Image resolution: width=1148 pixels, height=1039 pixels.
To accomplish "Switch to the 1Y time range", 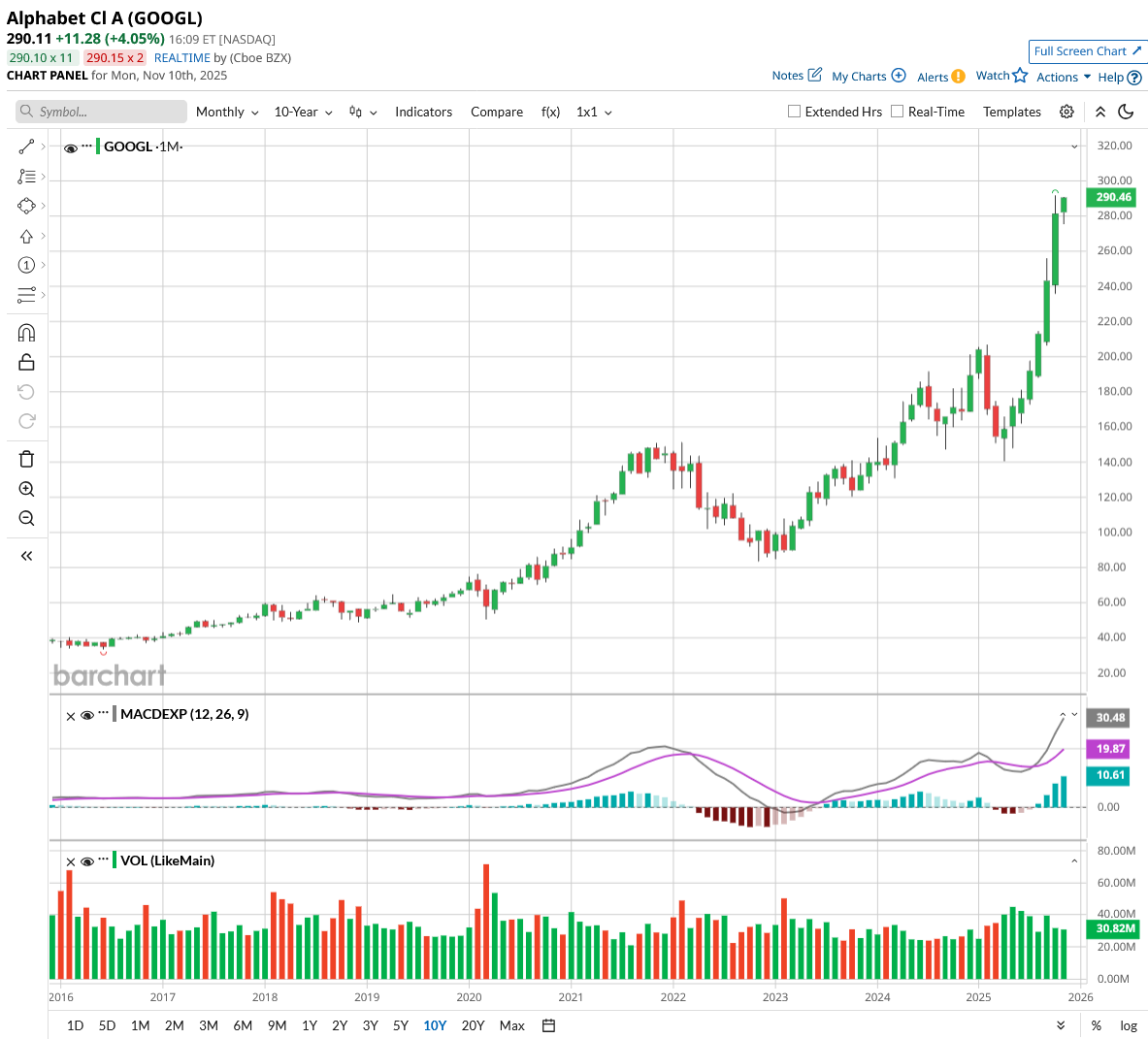I will [x=310, y=1025].
